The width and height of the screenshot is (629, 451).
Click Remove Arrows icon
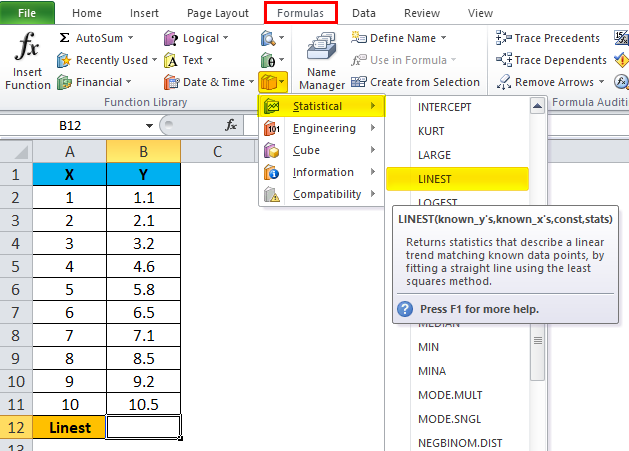503,82
